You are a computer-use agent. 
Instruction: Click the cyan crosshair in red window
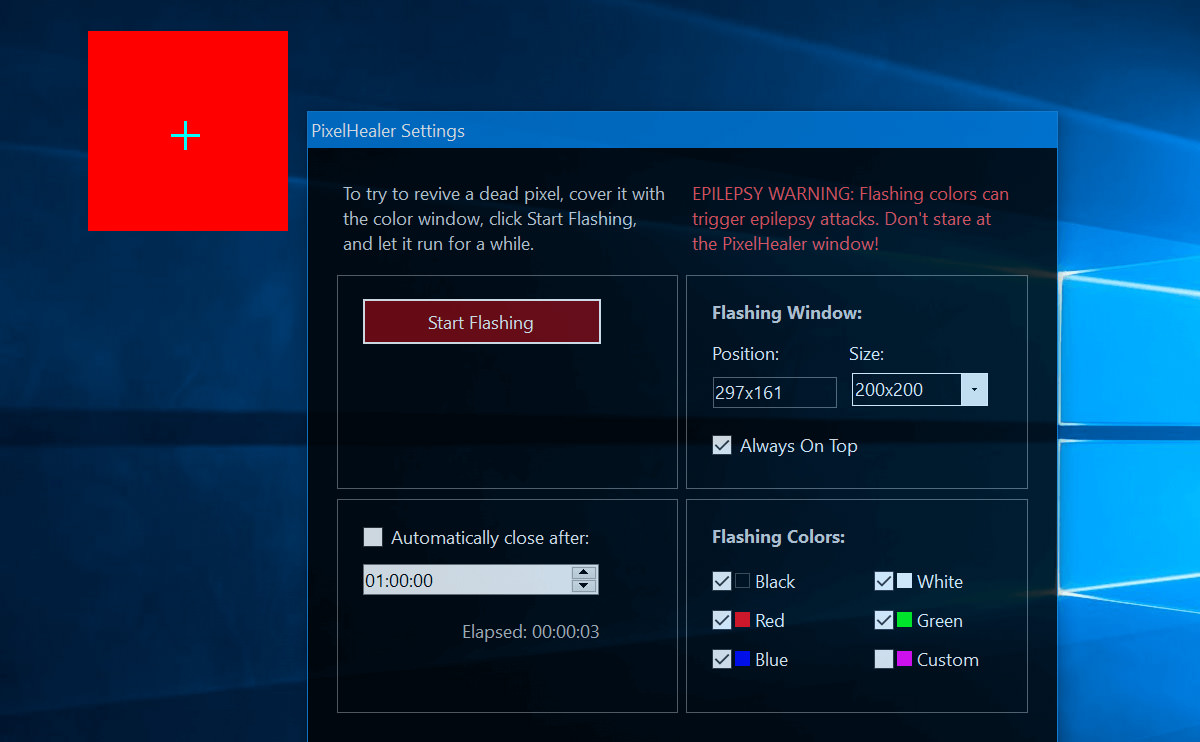pyautogui.click(x=185, y=135)
